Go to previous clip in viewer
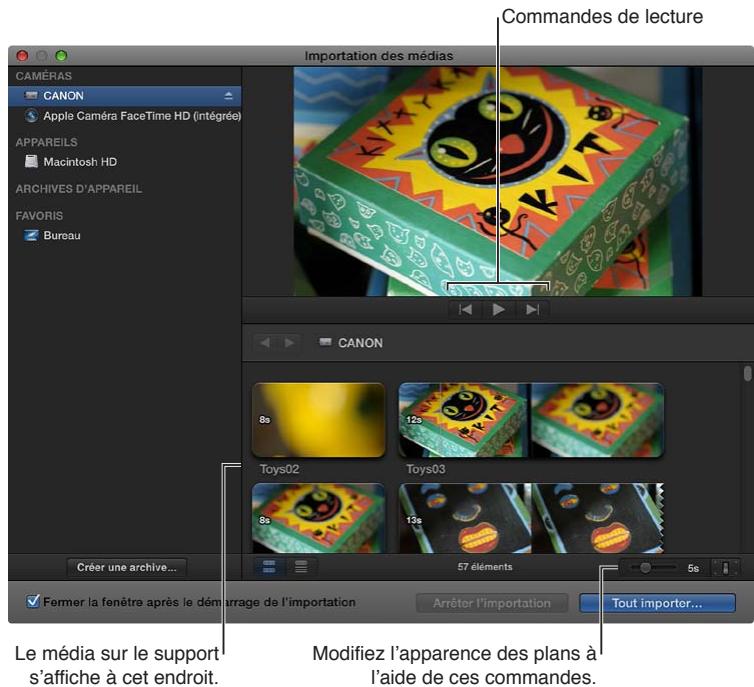Viewport: 754px width, 687px height. point(465,310)
